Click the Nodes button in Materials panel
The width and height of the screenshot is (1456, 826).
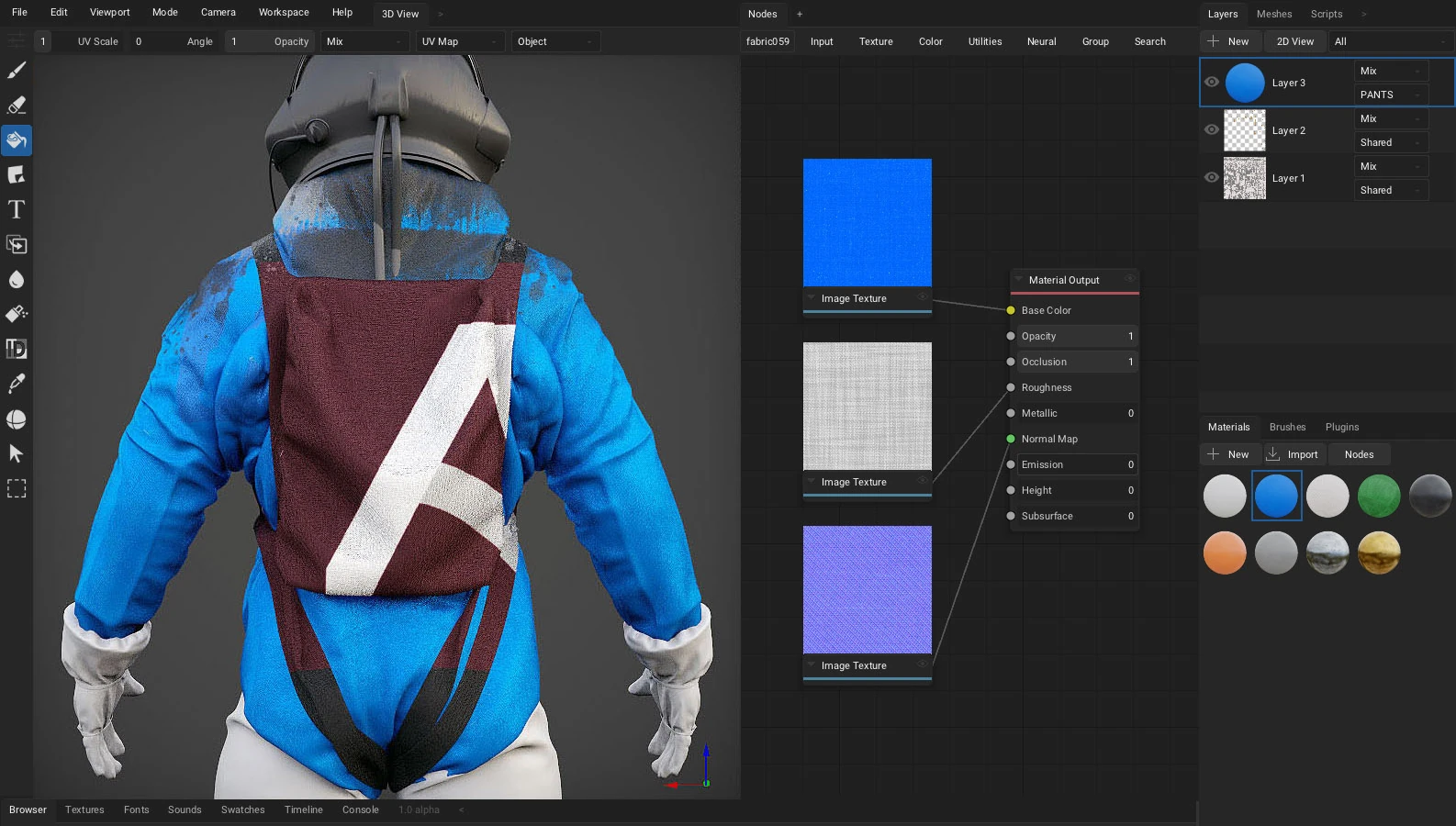(x=1359, y=454)
